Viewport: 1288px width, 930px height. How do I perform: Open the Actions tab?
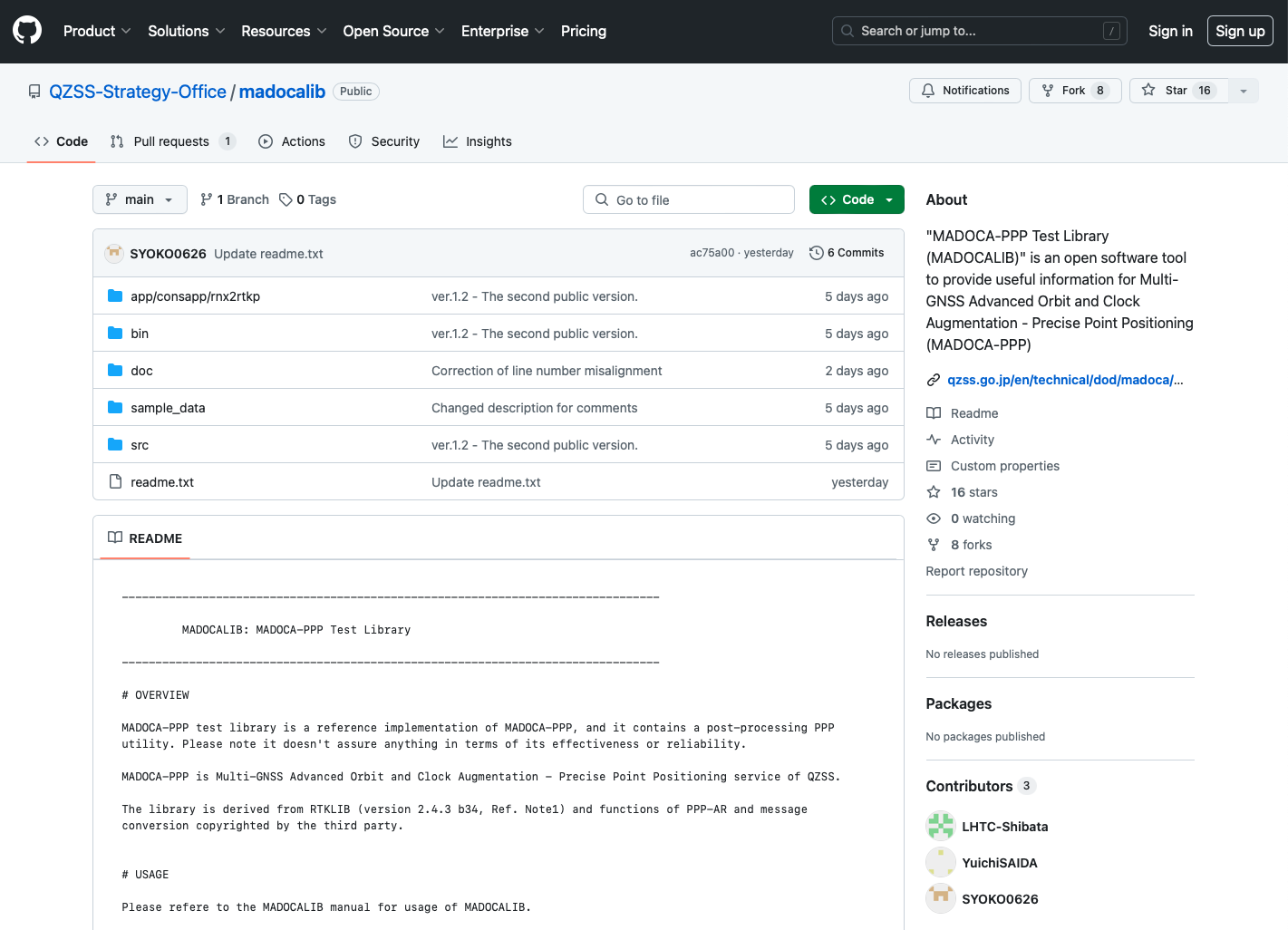(x=292, y=141)
